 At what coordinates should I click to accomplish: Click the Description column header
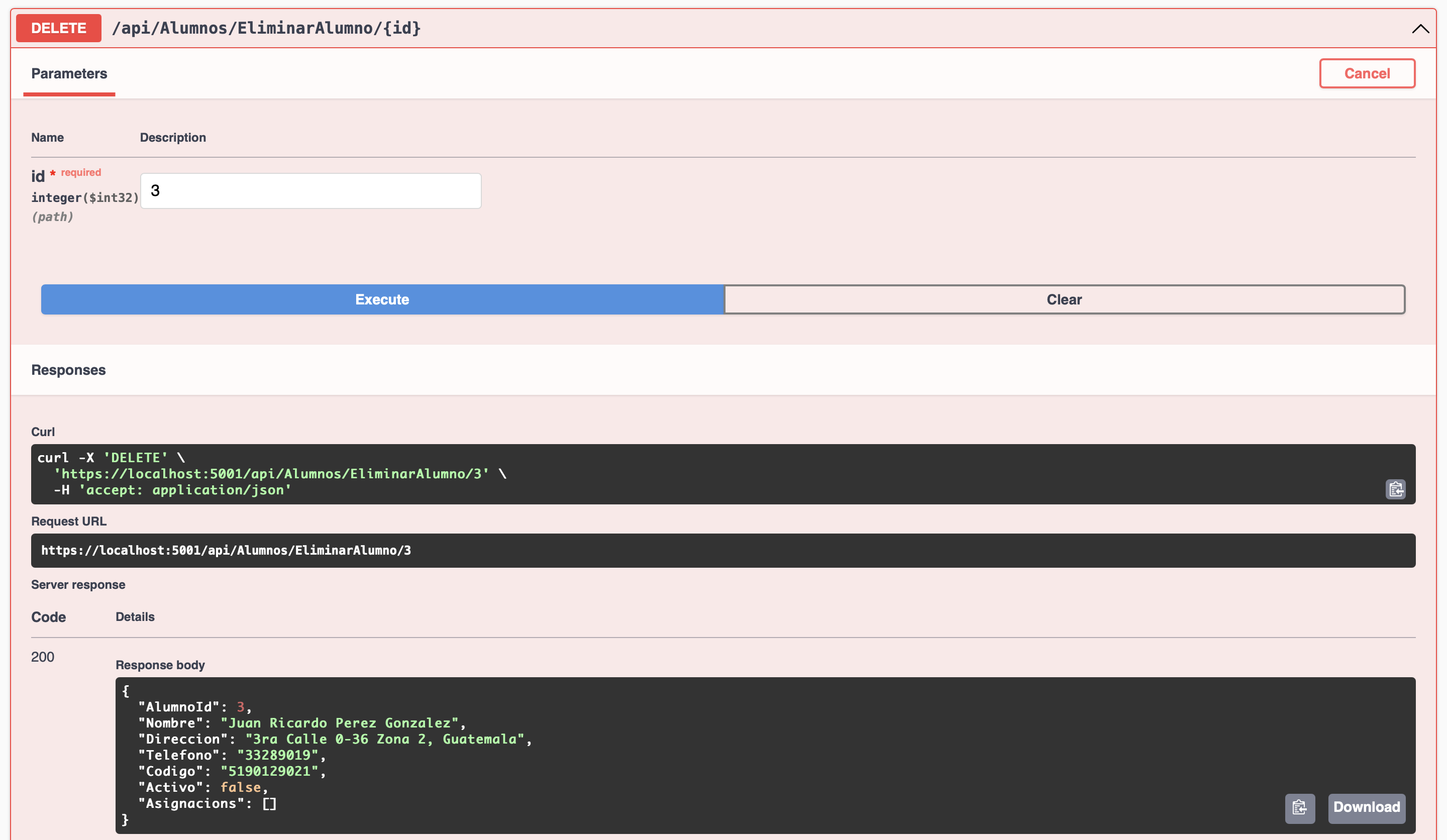(x=173, y=137)
